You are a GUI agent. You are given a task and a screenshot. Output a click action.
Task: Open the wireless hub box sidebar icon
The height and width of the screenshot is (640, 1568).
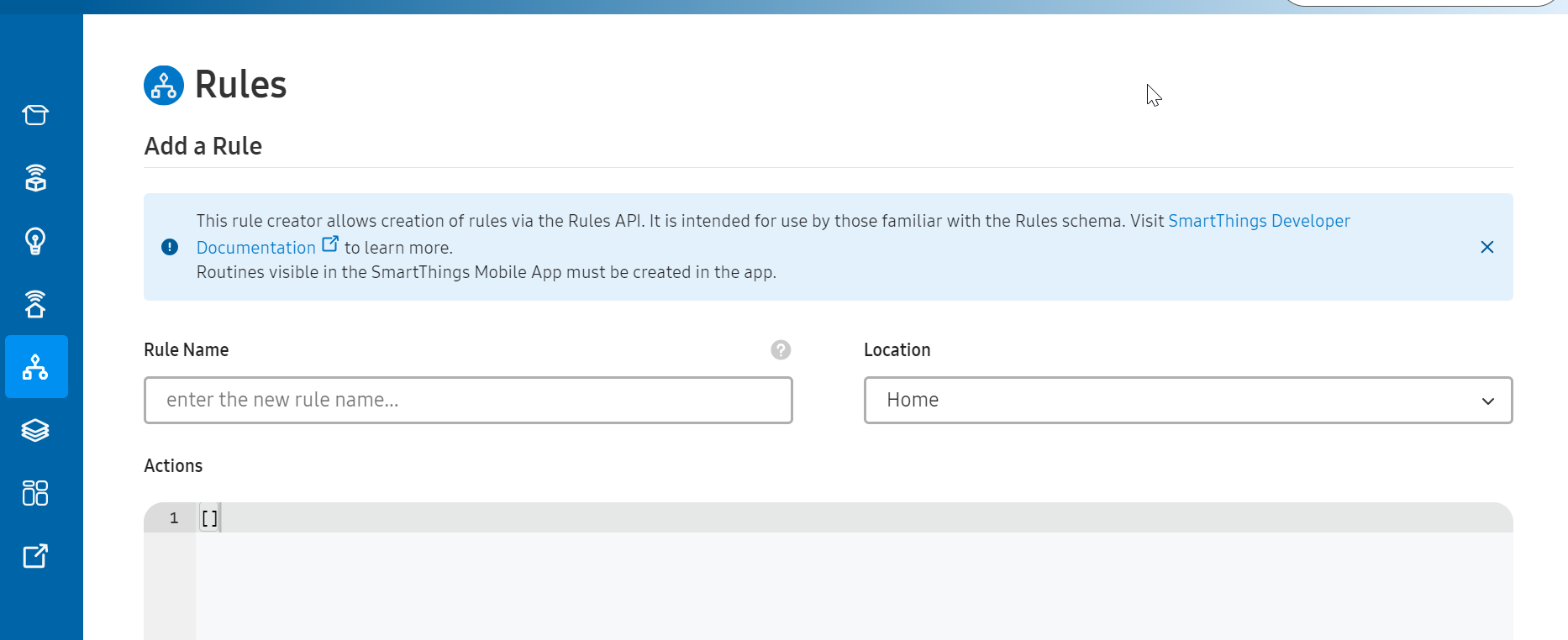pos(35,178)
